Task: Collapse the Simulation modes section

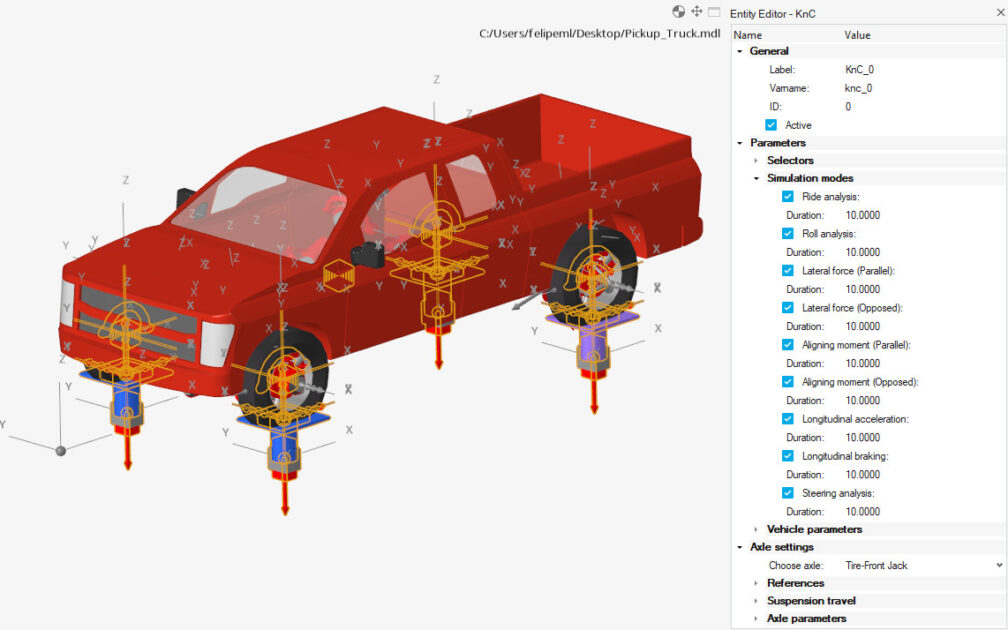Action: point(756,179)
